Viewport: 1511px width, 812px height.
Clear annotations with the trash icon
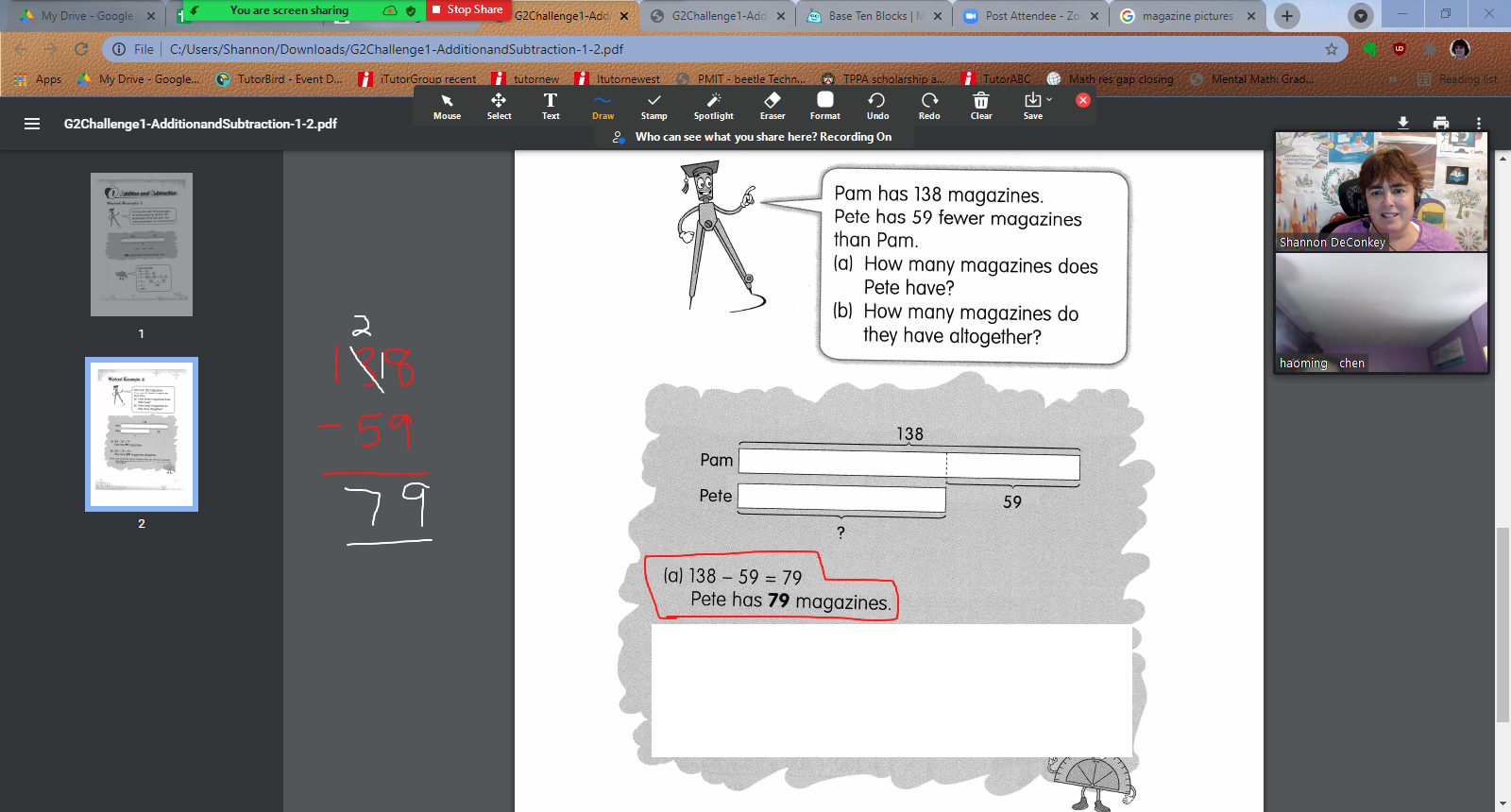(981, 107)
